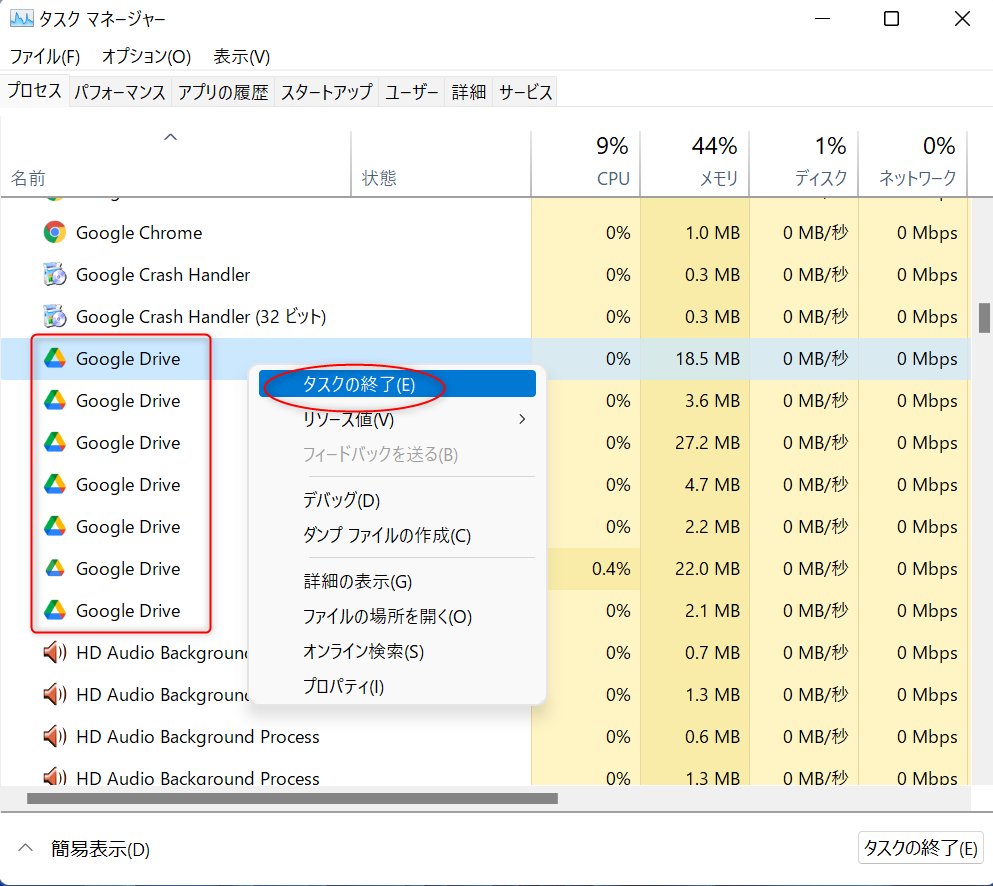Choose タスクの終了(E) in the context menu

coord(397,384)
